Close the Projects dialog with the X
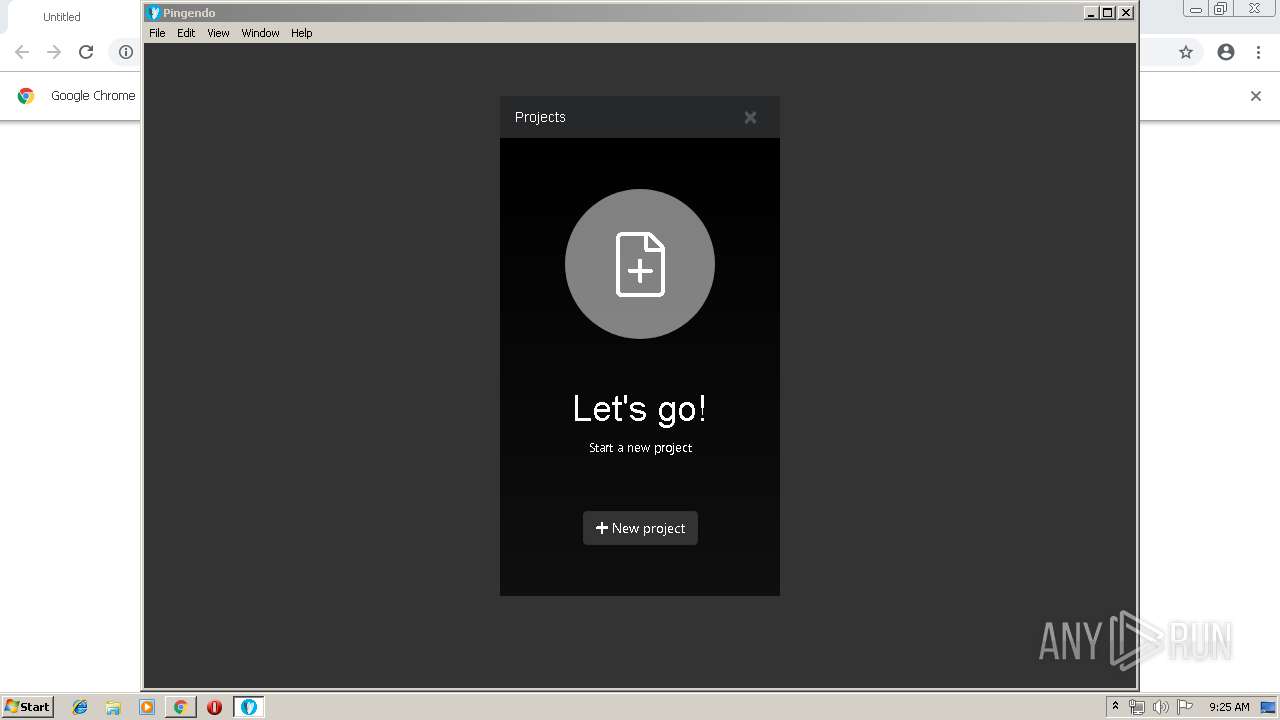 (x=750, y=117)
